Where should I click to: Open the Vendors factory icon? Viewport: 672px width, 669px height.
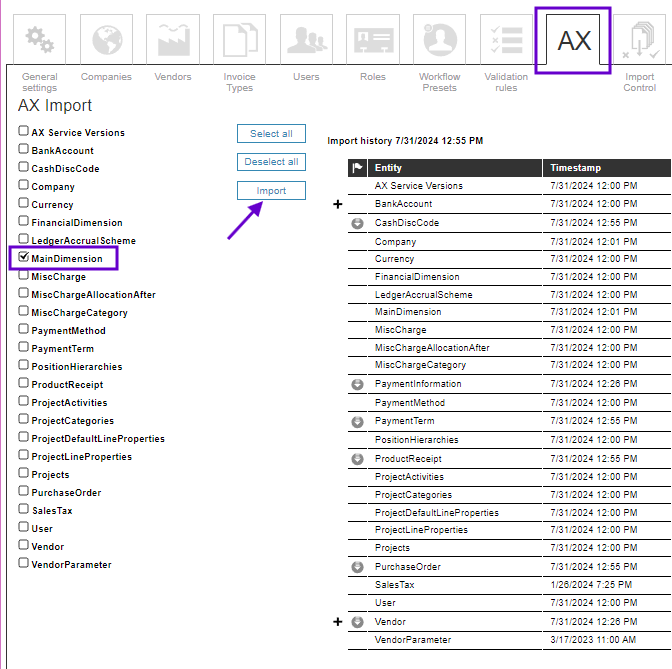tap(173, 39)
